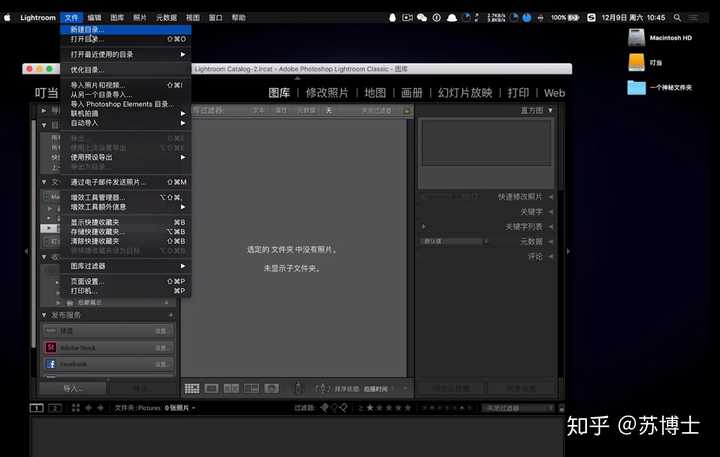
Task: Collapse top module picker arrow
Action: 297,79
